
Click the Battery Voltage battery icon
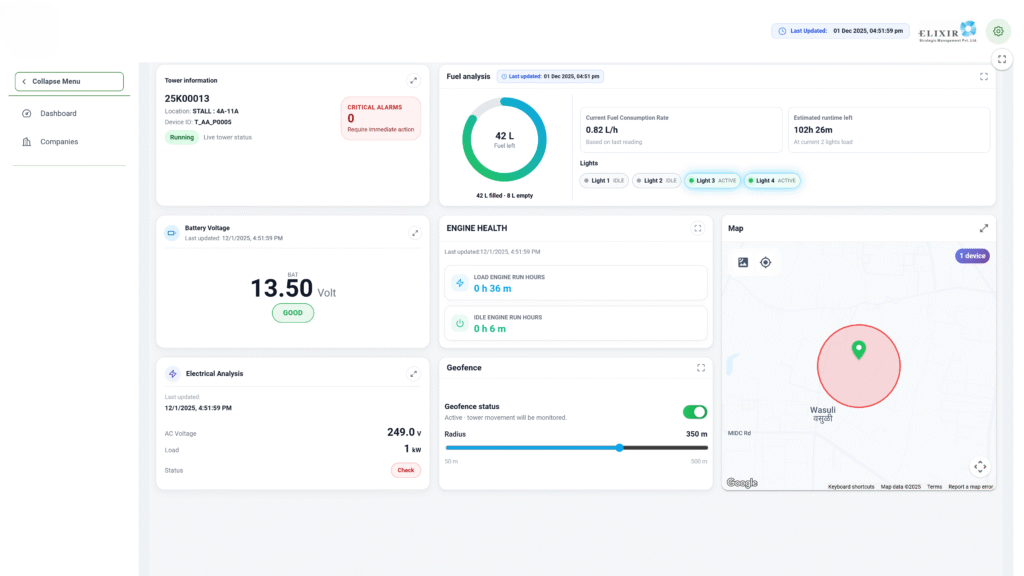click(x=172, y=233)
